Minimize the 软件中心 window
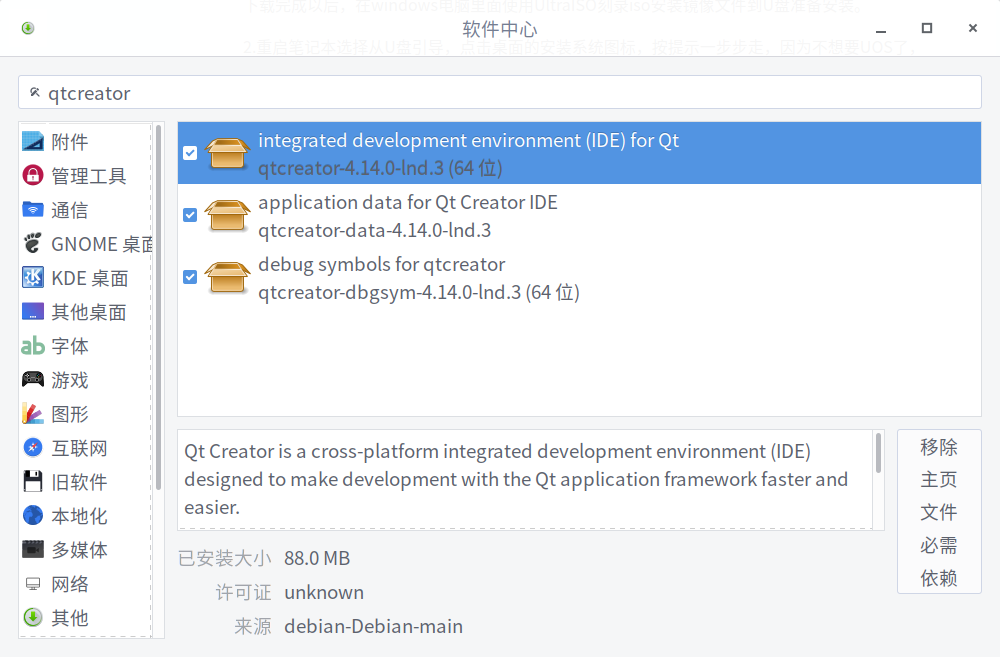 click(x=881, y=29)
